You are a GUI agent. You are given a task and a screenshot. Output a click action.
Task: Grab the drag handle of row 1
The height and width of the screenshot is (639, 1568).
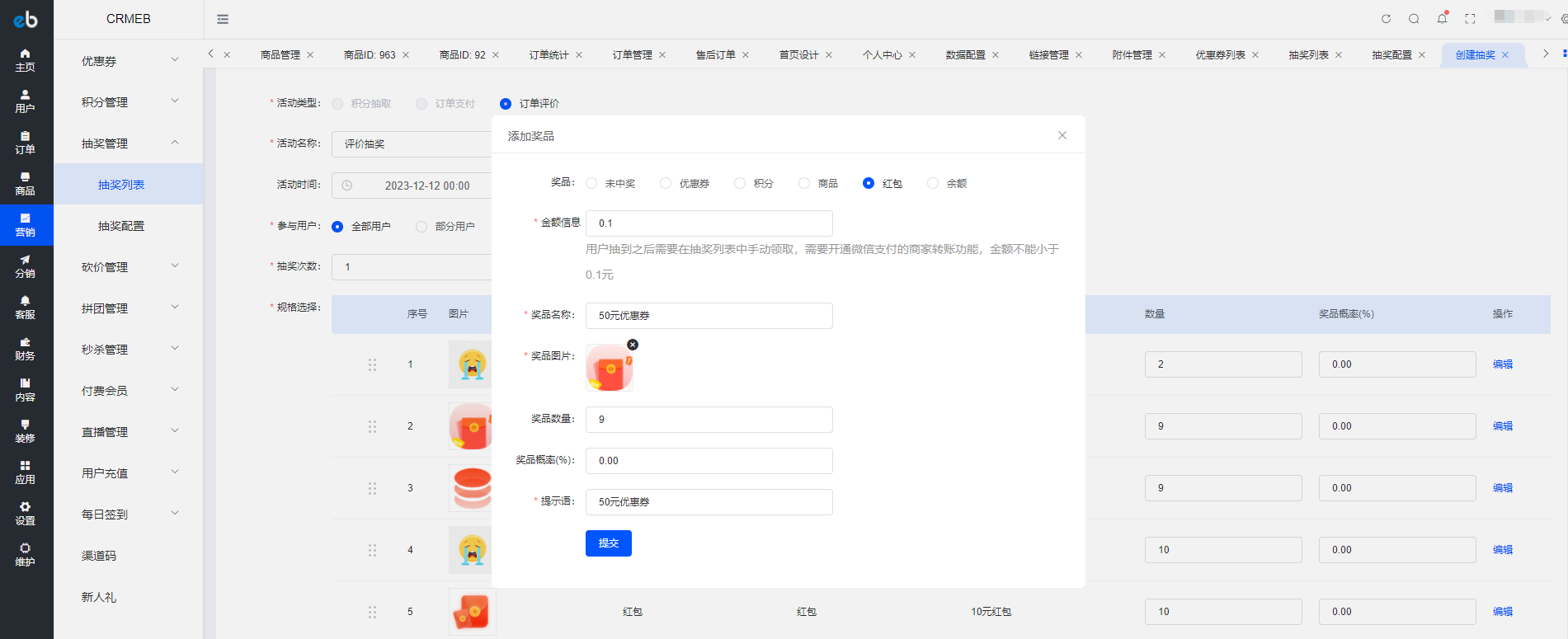372,364
